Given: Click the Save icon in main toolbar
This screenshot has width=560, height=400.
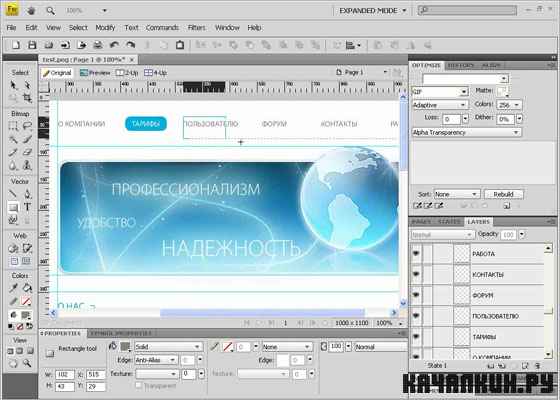Looking at the screenshot, I should tap(32, 45).
